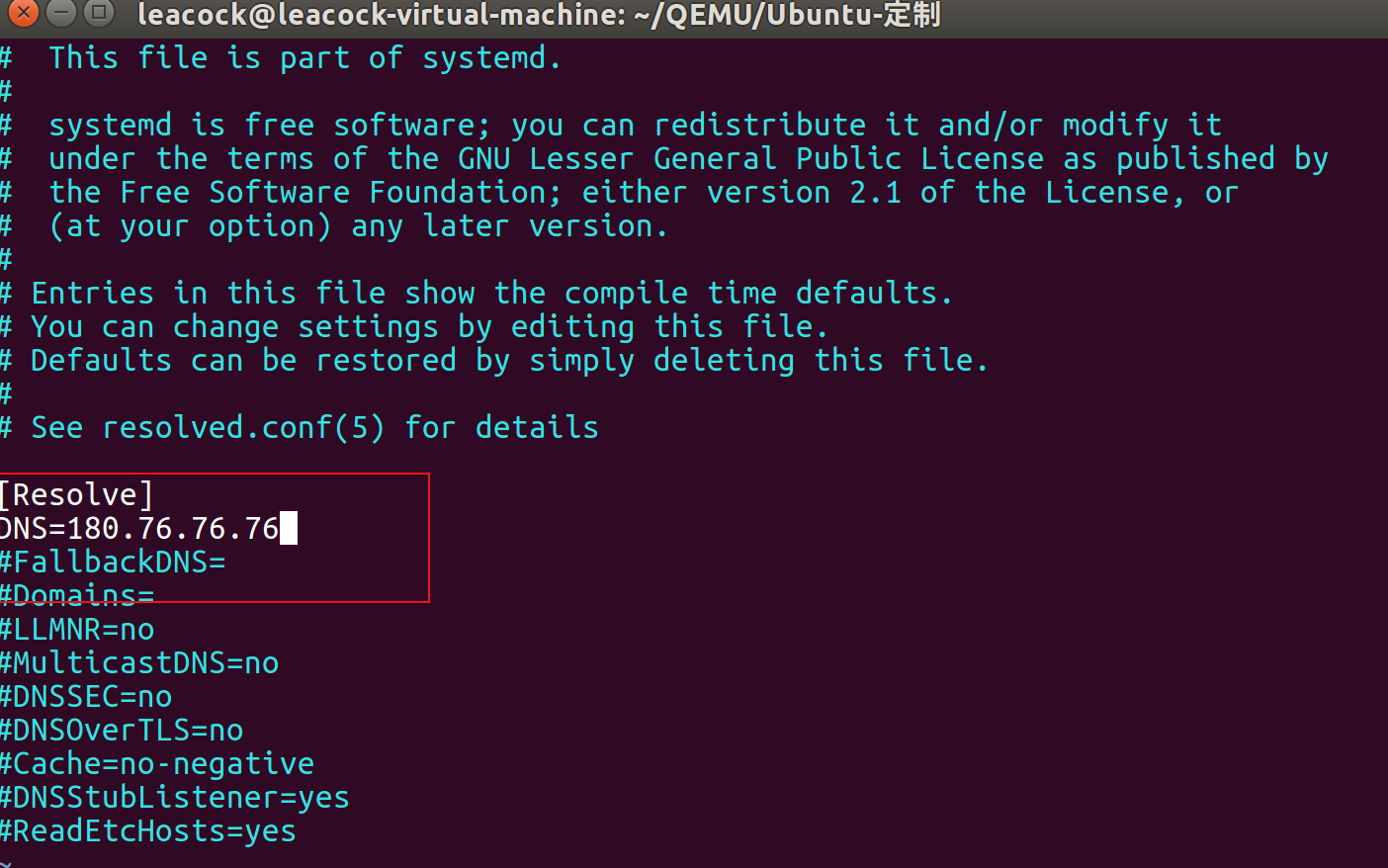Image resolution: width=1388 pixels, height=868 pixels.
Task: Click the blinking text cursor after 76
Action: click(x=289, y=528)
